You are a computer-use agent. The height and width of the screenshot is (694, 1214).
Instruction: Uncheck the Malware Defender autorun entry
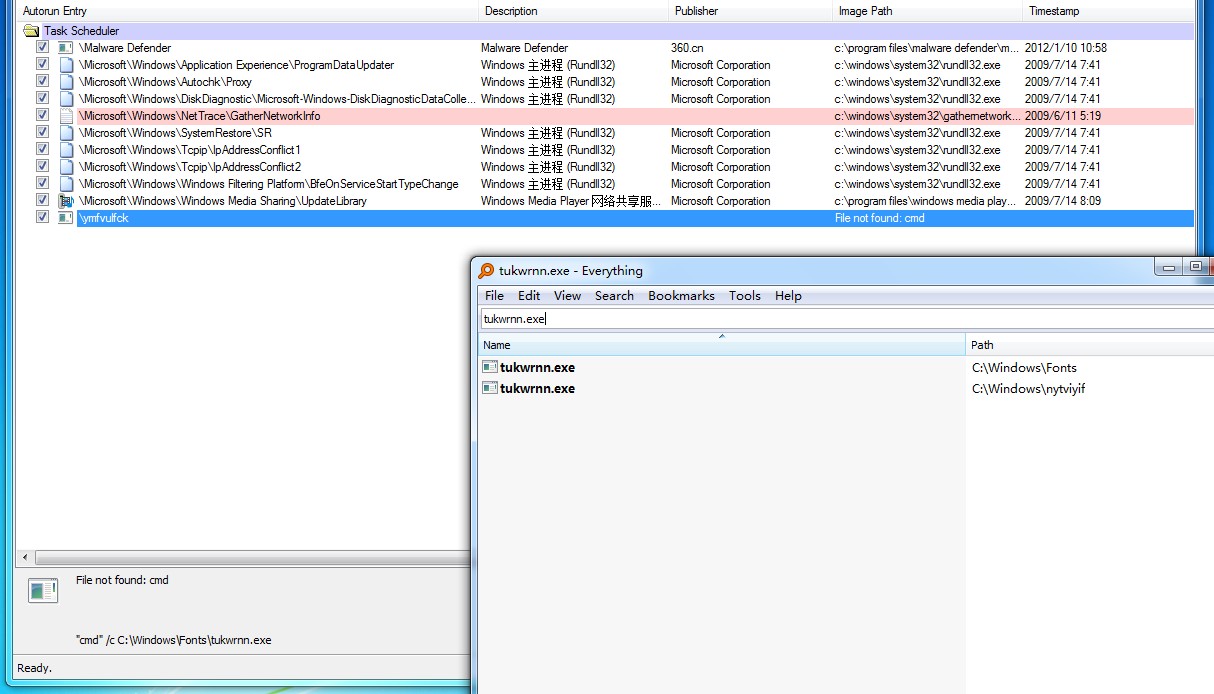tap(42, 48)
